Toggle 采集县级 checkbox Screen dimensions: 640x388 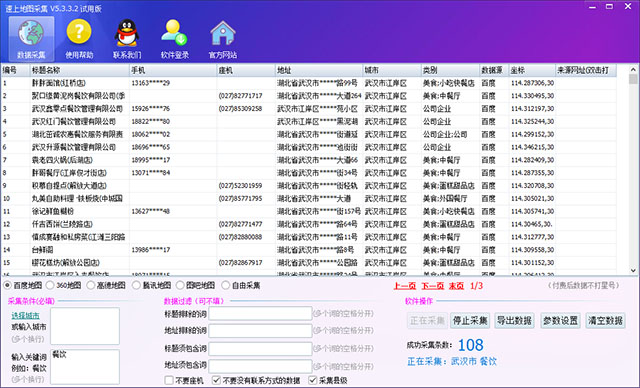313,380
